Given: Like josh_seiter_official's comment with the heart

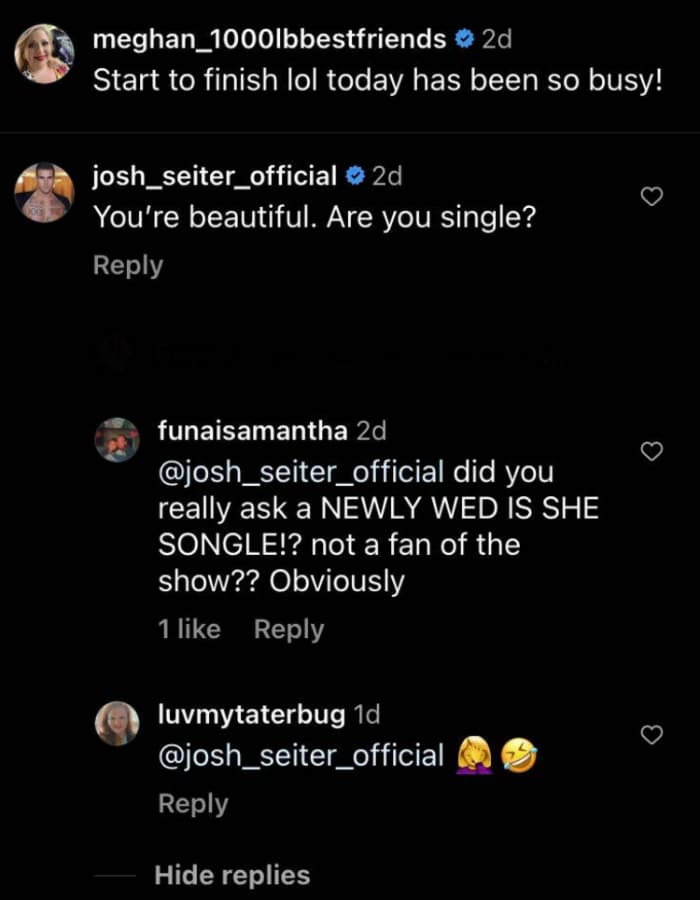Looking at the screenshot, I should 651,197.
